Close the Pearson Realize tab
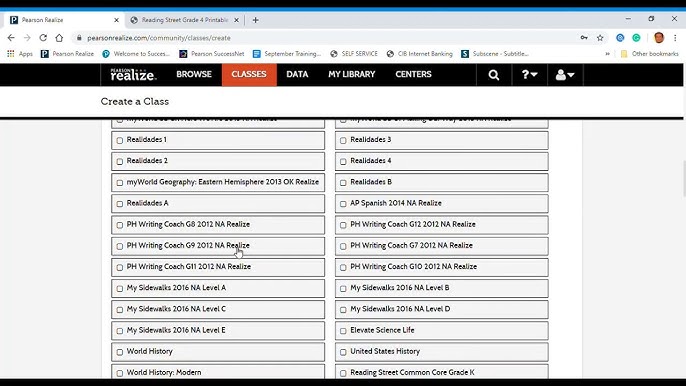686x386 pixels. click(x=116, y=20)
